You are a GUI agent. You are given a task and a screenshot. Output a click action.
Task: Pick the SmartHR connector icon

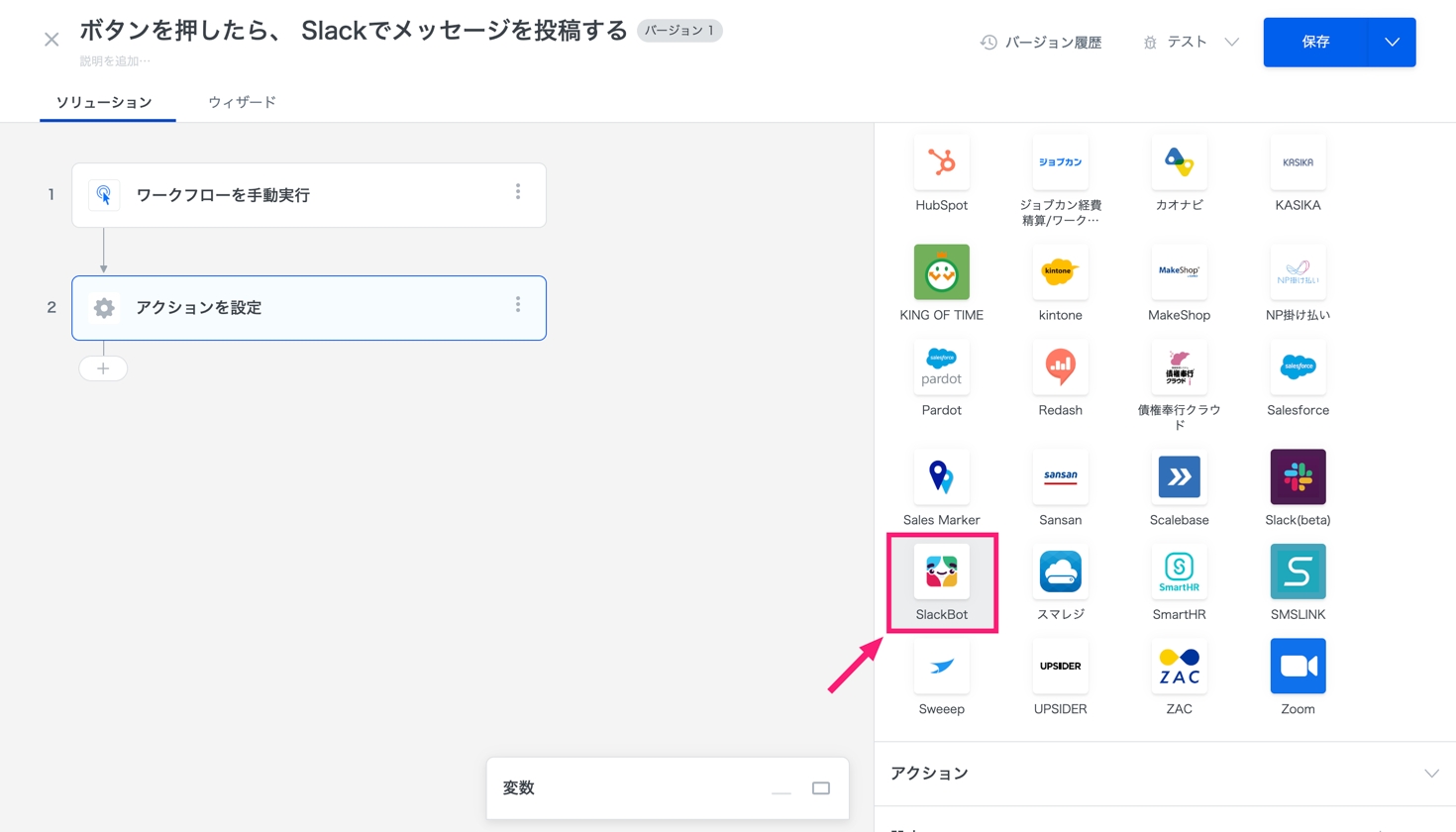(x=1179, y=572)
